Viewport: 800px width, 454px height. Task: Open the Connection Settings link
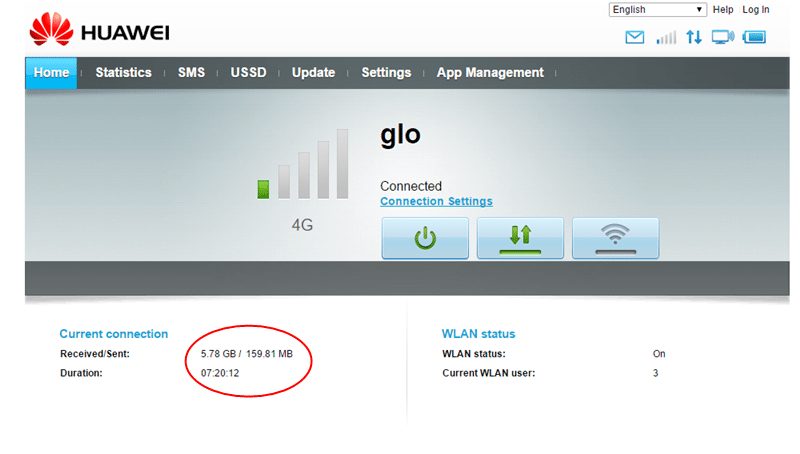point(436,201)
